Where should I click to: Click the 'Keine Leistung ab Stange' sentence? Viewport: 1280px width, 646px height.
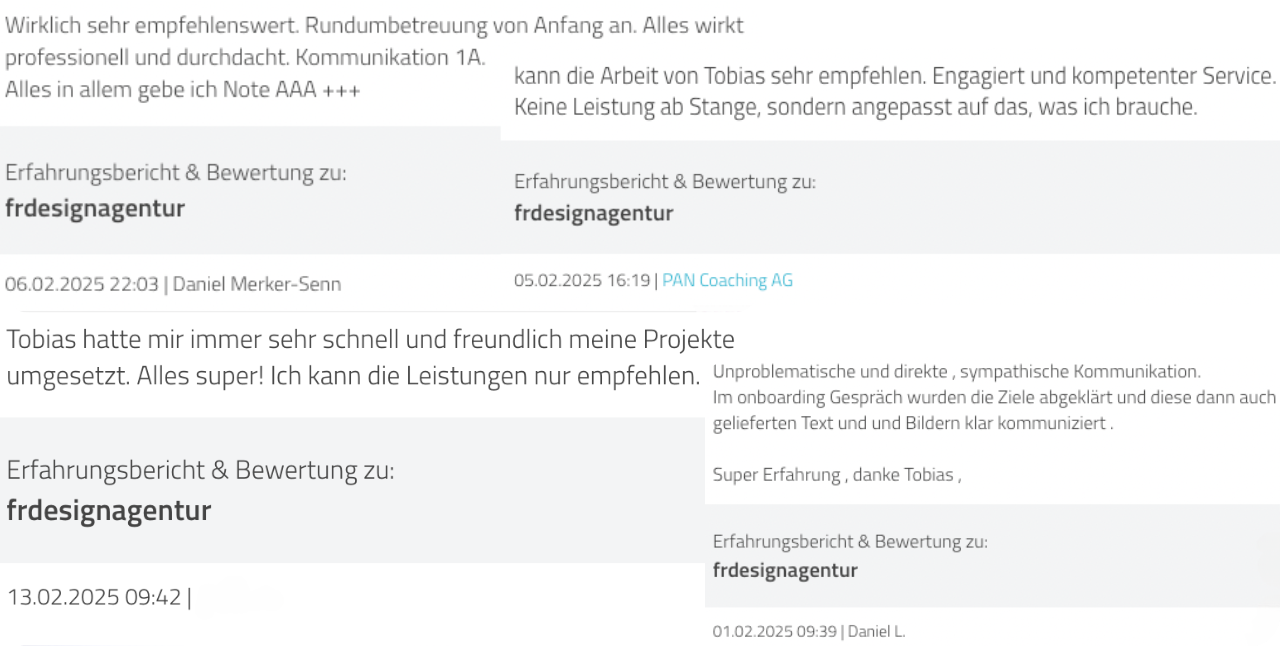[855, 107]
